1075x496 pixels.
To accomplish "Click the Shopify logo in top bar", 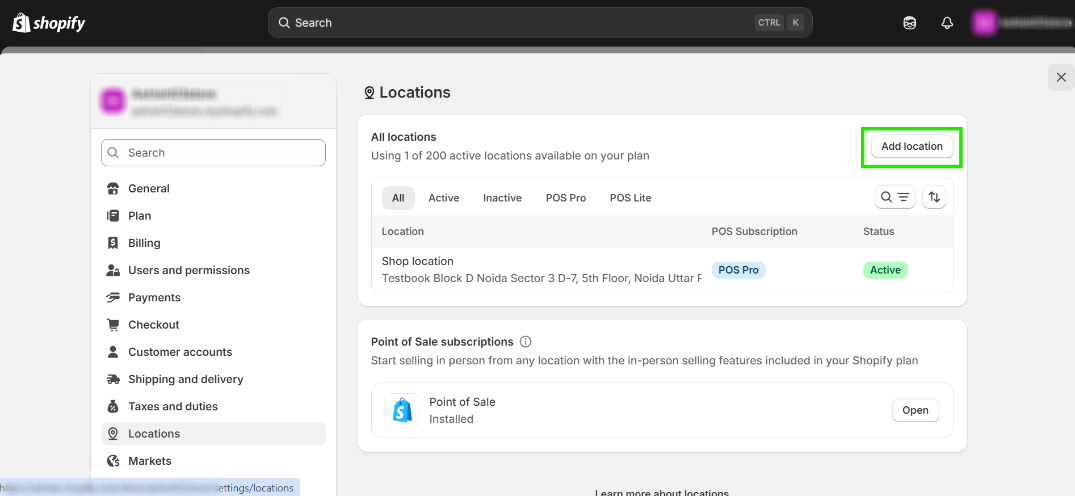I will tap(49, 22).
